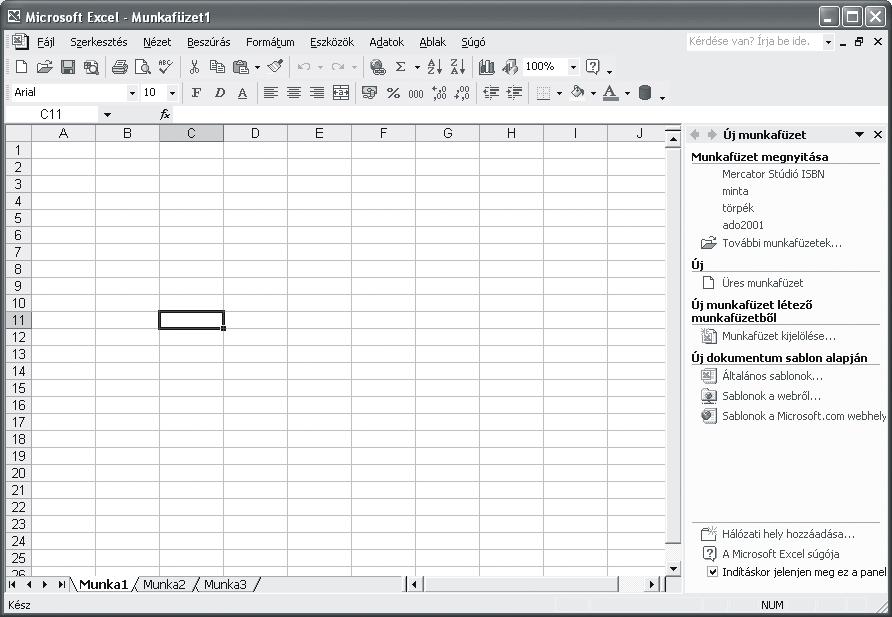Paste clipboard contents via the toolbar icon
The width and height of the screenshot is (892, 617).
pos(241,67)
